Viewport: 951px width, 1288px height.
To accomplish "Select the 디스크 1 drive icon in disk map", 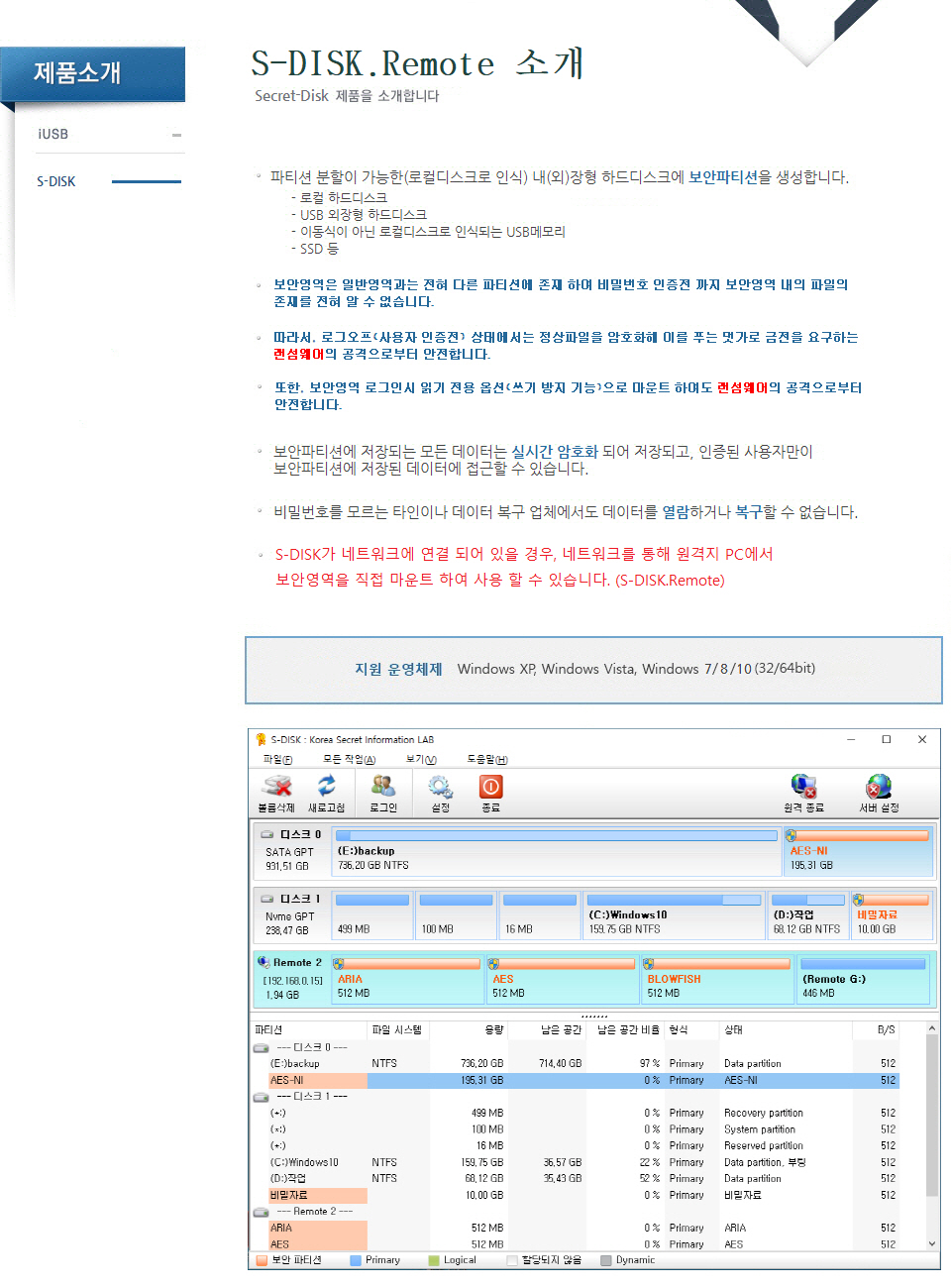I will pos(268,899).
